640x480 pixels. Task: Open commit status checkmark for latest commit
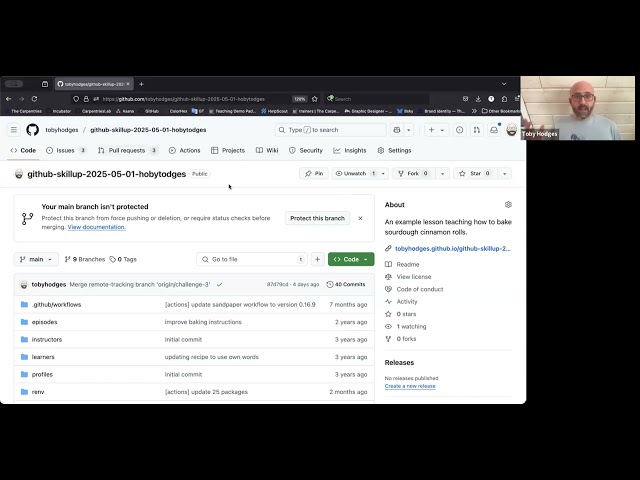(x=220, y=284)
